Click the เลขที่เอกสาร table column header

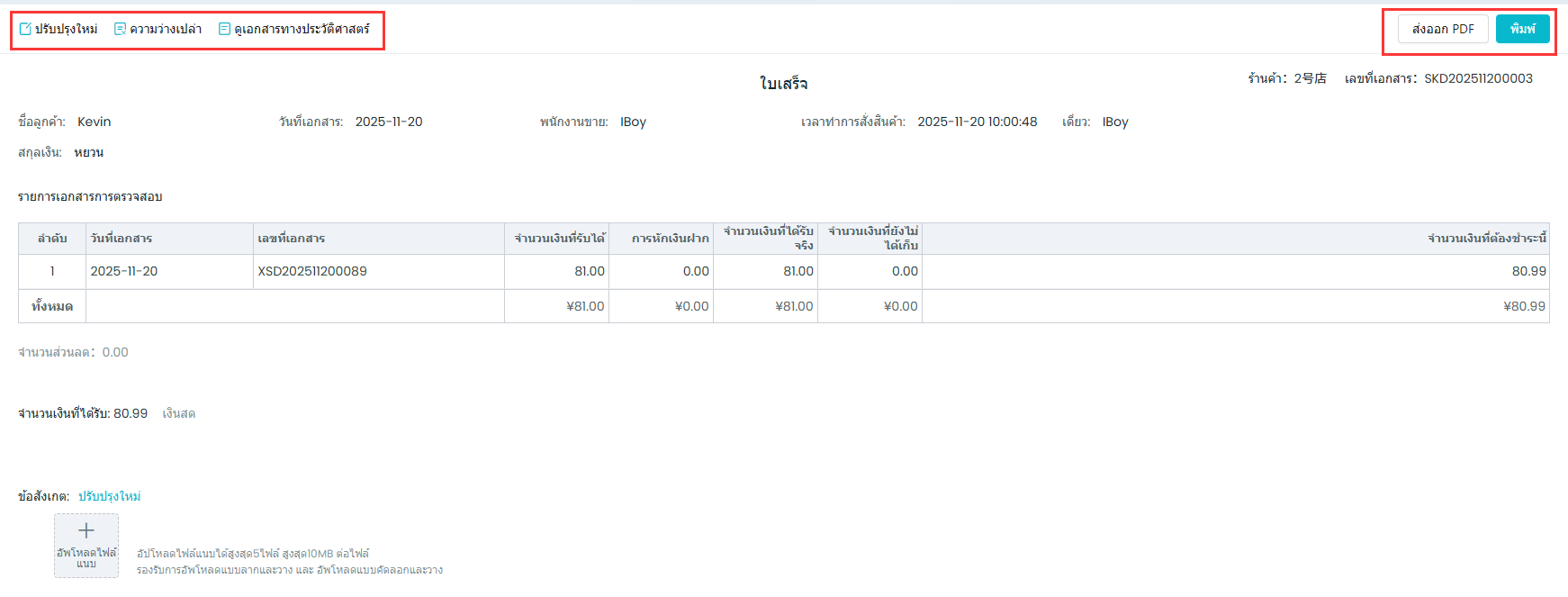point(292,239)
